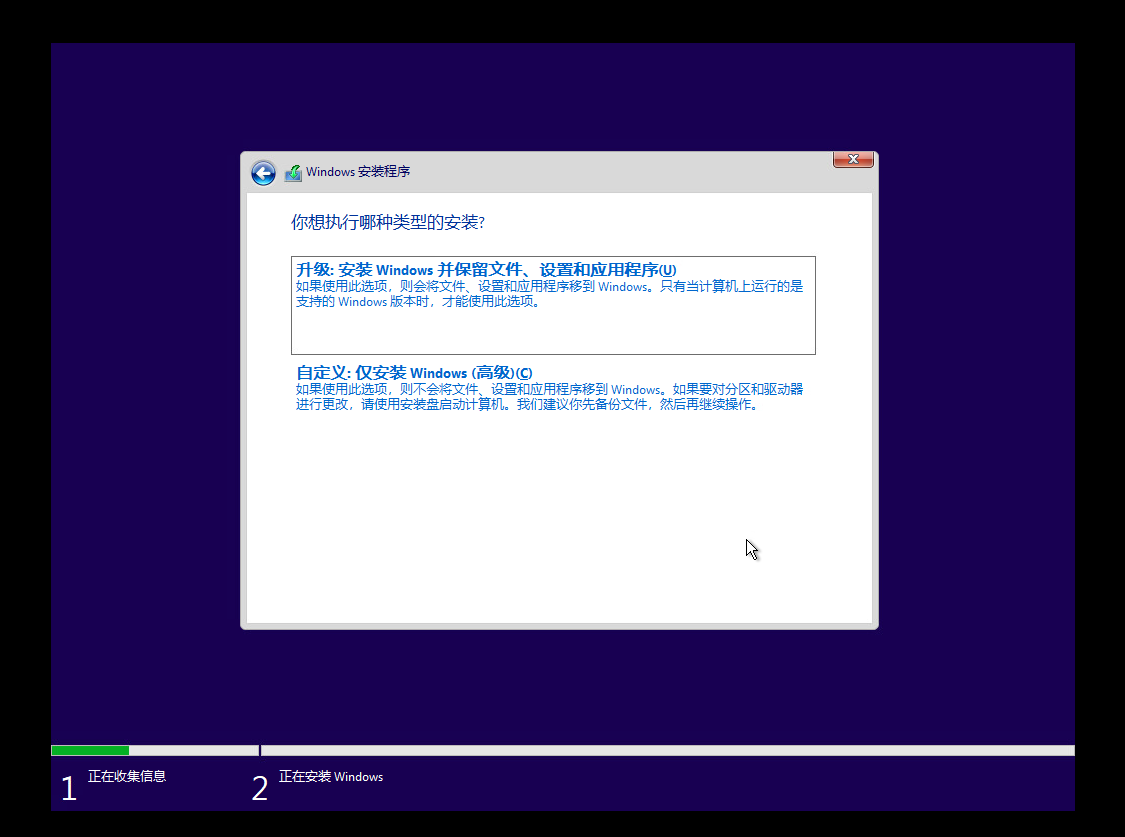Close the Windows 安装程序 dialog

[853, 159]
